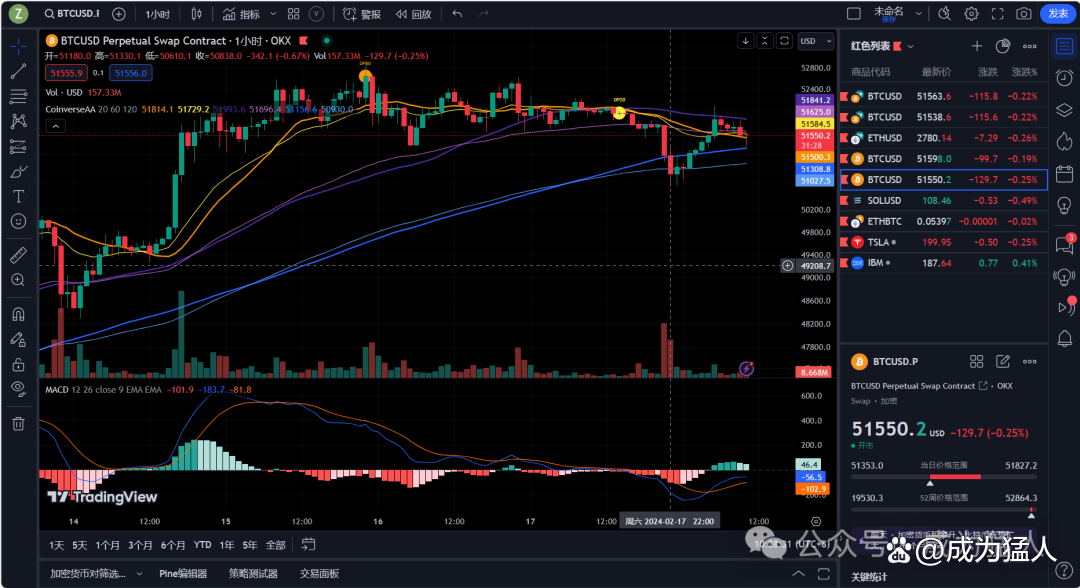The height and width of the screenshot is (588, 1080).
Task: Open the 策略测试器 tab
Action: pos(253,574)
